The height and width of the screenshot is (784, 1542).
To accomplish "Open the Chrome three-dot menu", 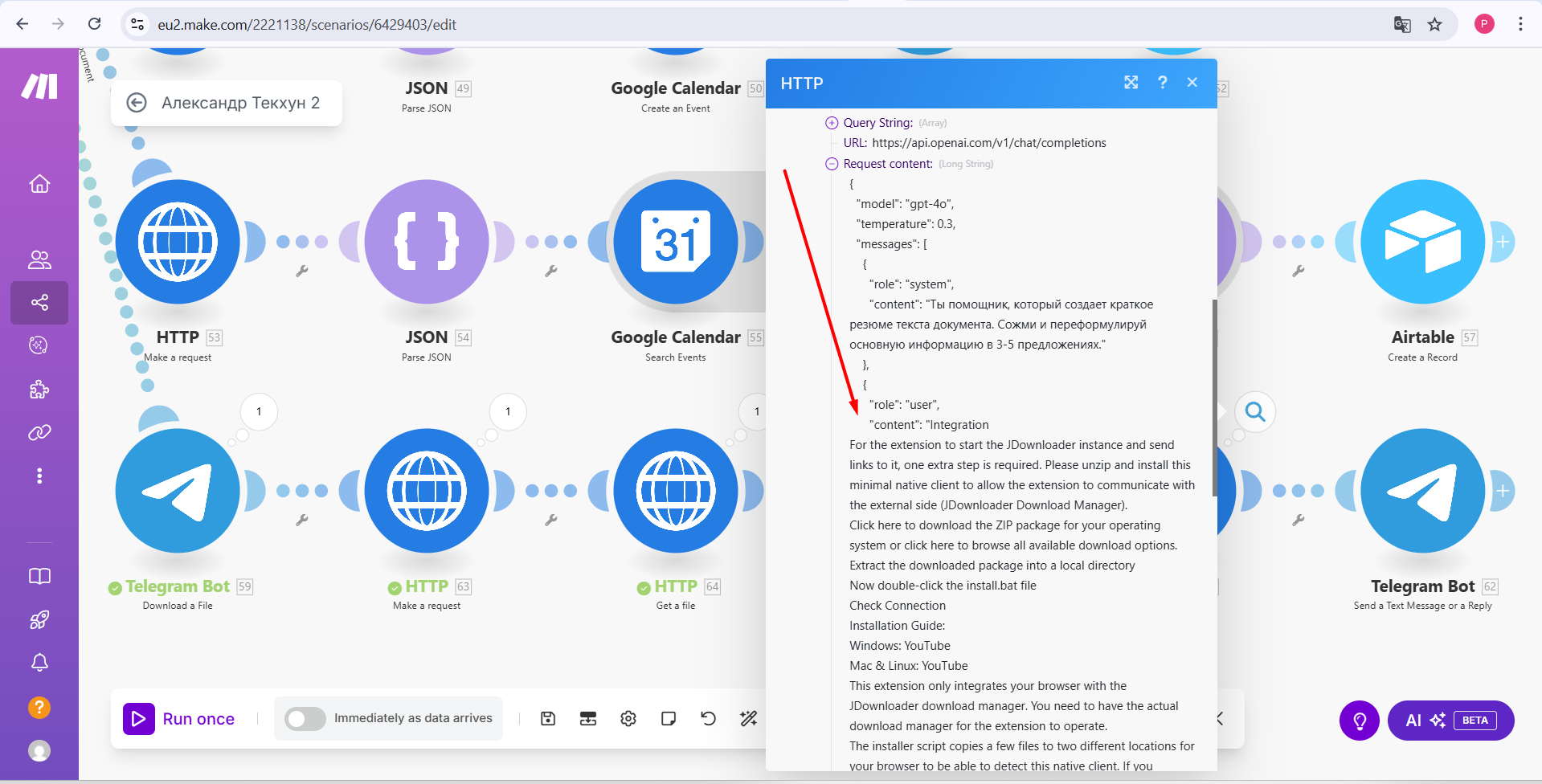I will pos(1520,24).
